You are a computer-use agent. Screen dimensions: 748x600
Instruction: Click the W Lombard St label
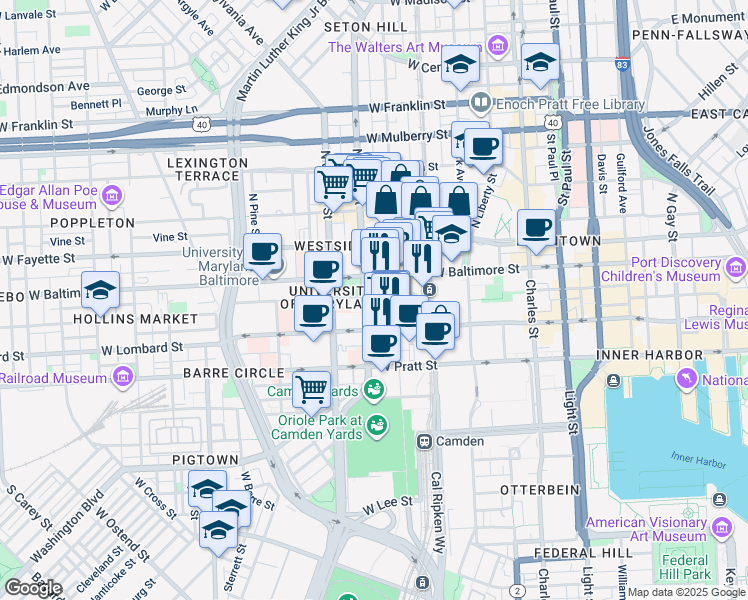(142, 349)
